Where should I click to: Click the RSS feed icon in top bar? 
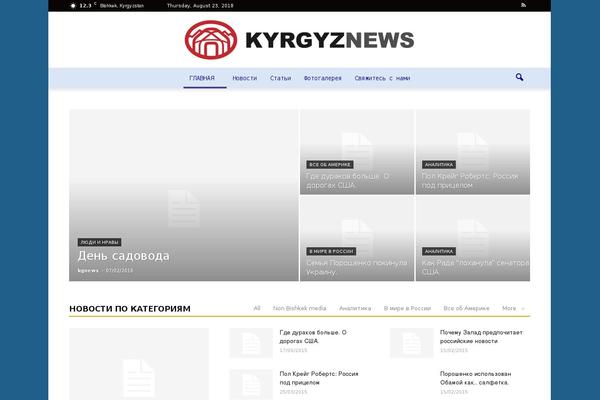tap(523, 5)
